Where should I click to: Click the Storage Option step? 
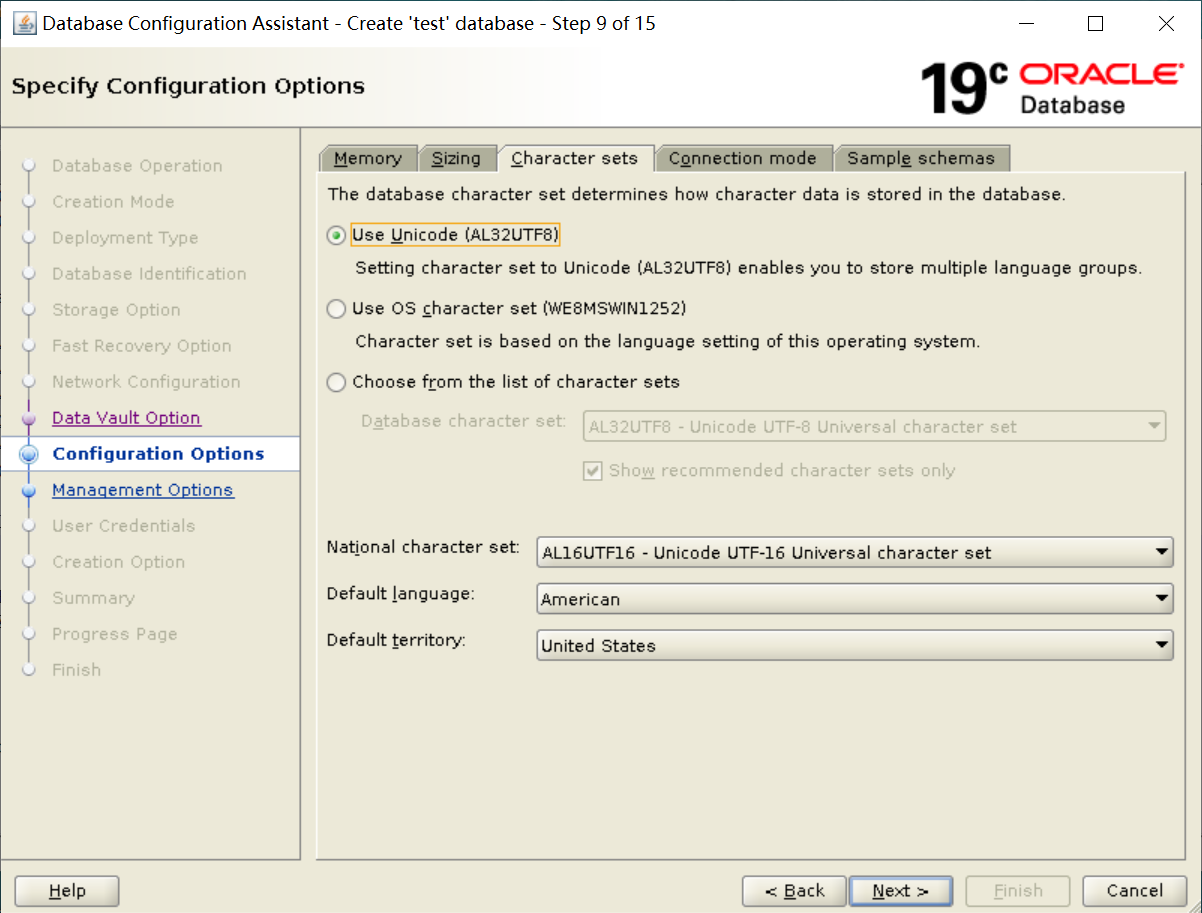coord(116,310)
